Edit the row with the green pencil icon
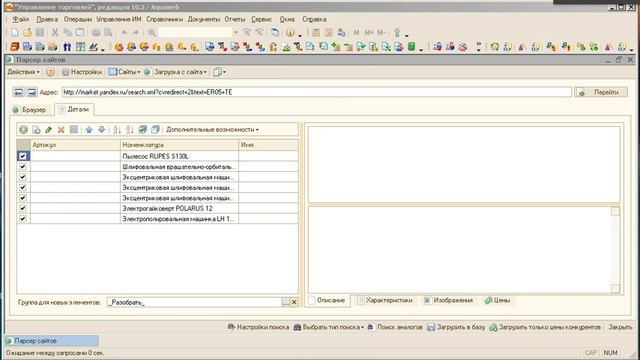 coord(49,130)
